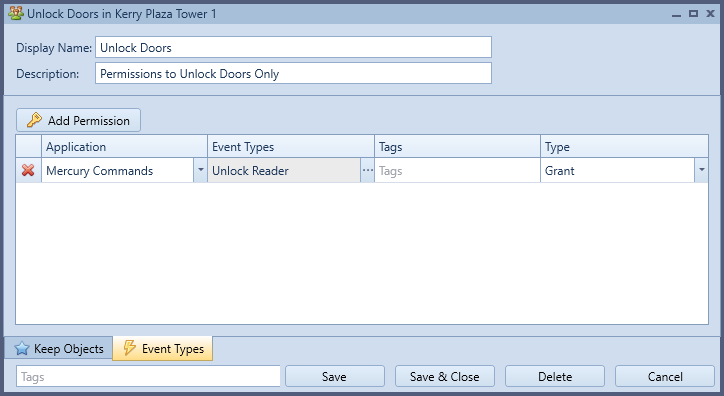Add a new permission
The height and width of the screenshot is (396, 724).
78,120
